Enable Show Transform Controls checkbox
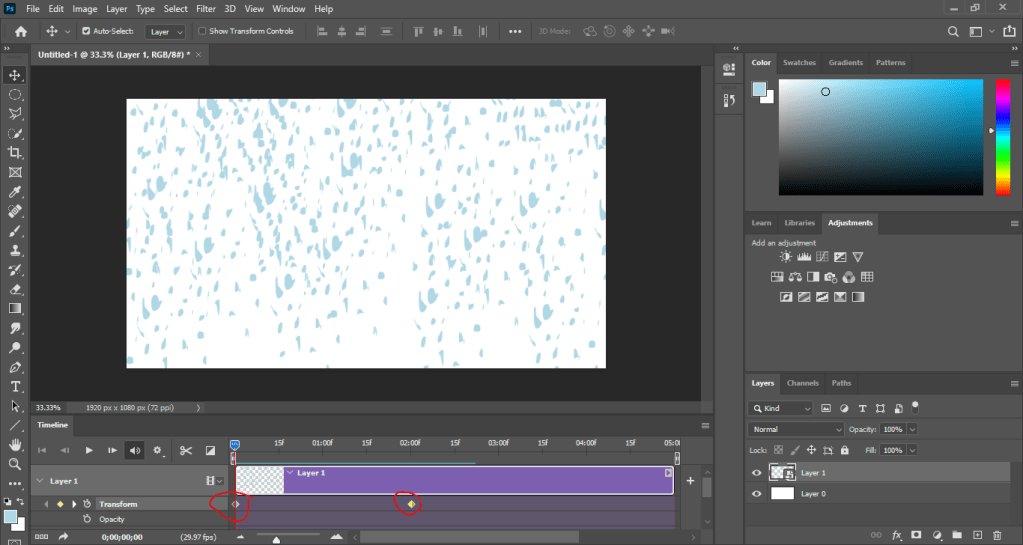 click(203, 31)
